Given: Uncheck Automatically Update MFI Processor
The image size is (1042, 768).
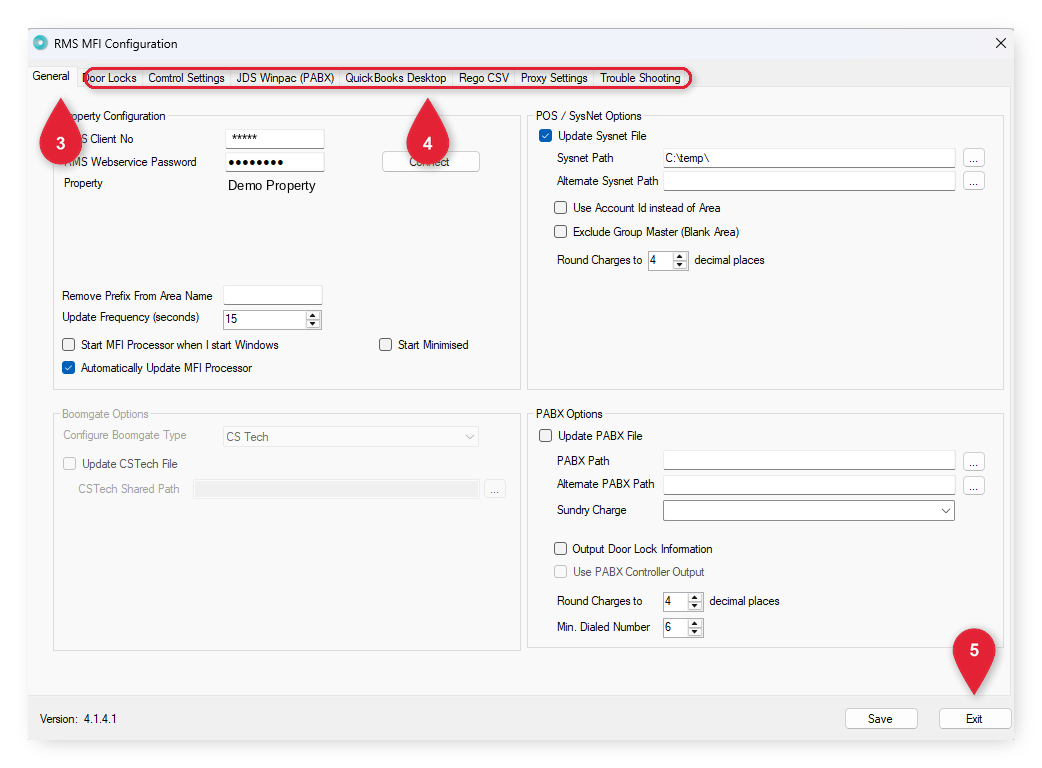Looking at the screenshot, I should pos(68,368).
